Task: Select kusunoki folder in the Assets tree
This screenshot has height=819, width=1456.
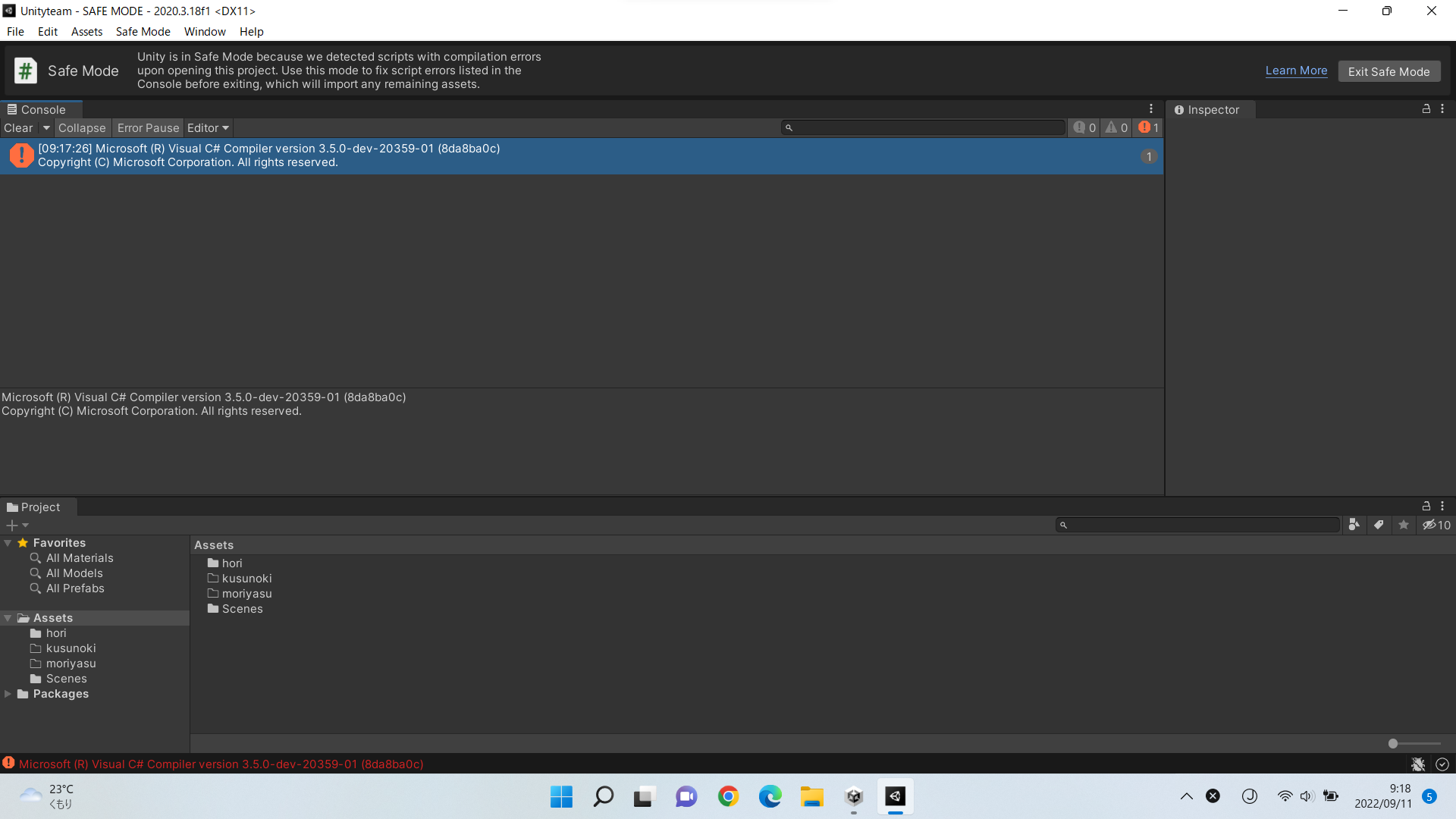Action: (71, 648)
